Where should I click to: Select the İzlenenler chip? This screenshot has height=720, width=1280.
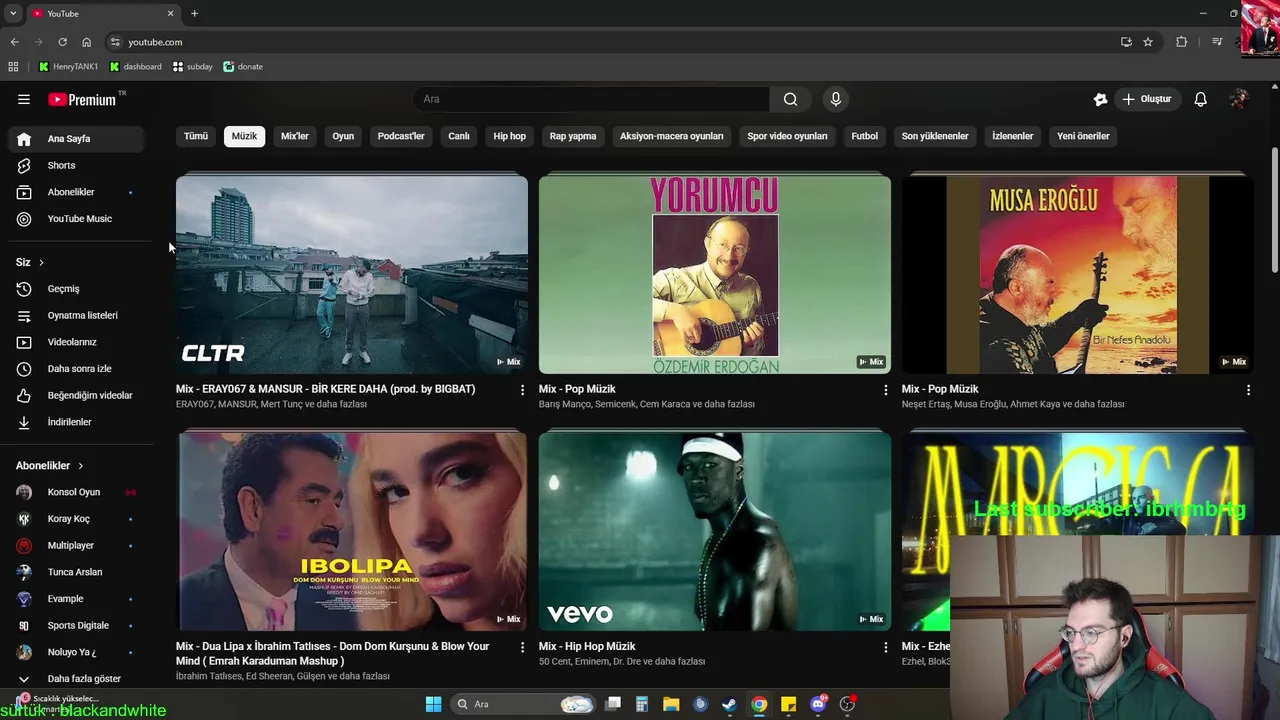(x=1012, y=136)
